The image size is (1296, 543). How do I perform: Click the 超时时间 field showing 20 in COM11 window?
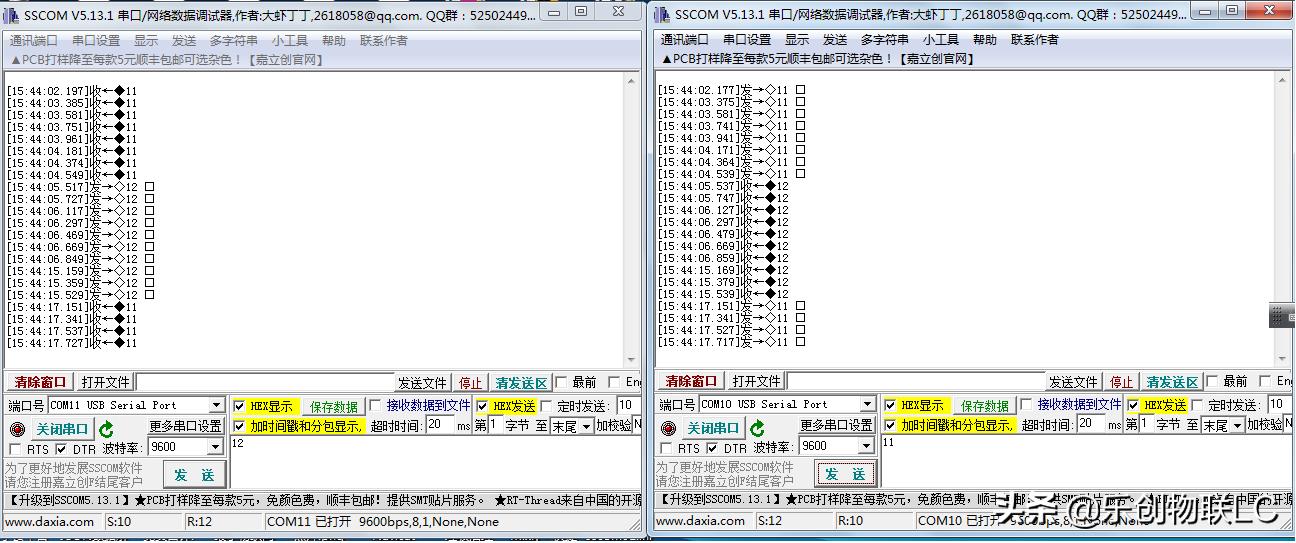pos(440,425)
